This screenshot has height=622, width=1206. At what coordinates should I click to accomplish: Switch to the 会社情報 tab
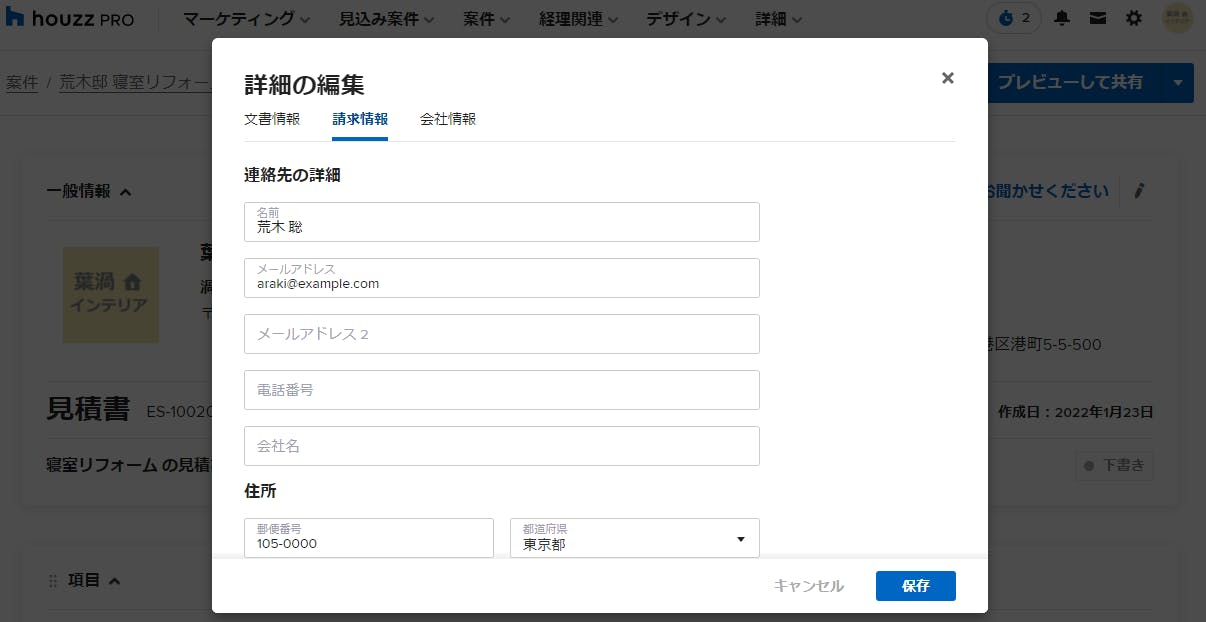tap(448, 119)
